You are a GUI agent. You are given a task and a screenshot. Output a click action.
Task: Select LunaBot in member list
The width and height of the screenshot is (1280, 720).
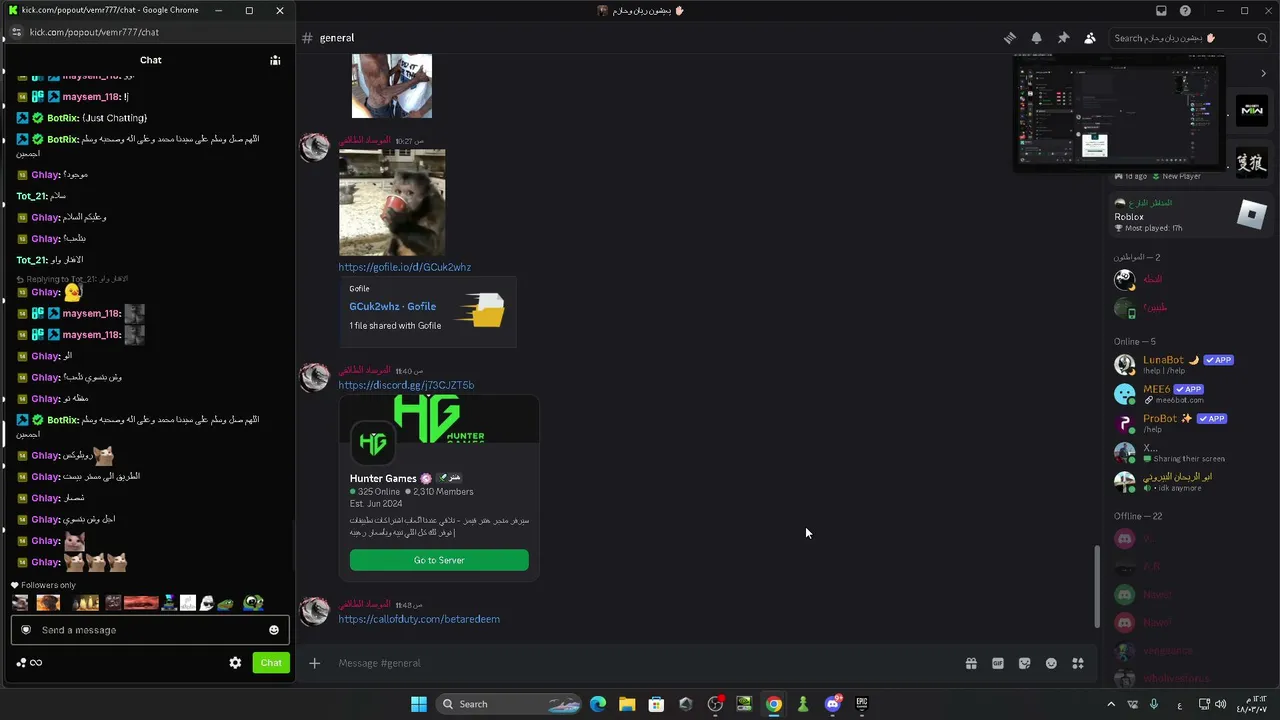pyautogui.click(x=1186, y=364)
